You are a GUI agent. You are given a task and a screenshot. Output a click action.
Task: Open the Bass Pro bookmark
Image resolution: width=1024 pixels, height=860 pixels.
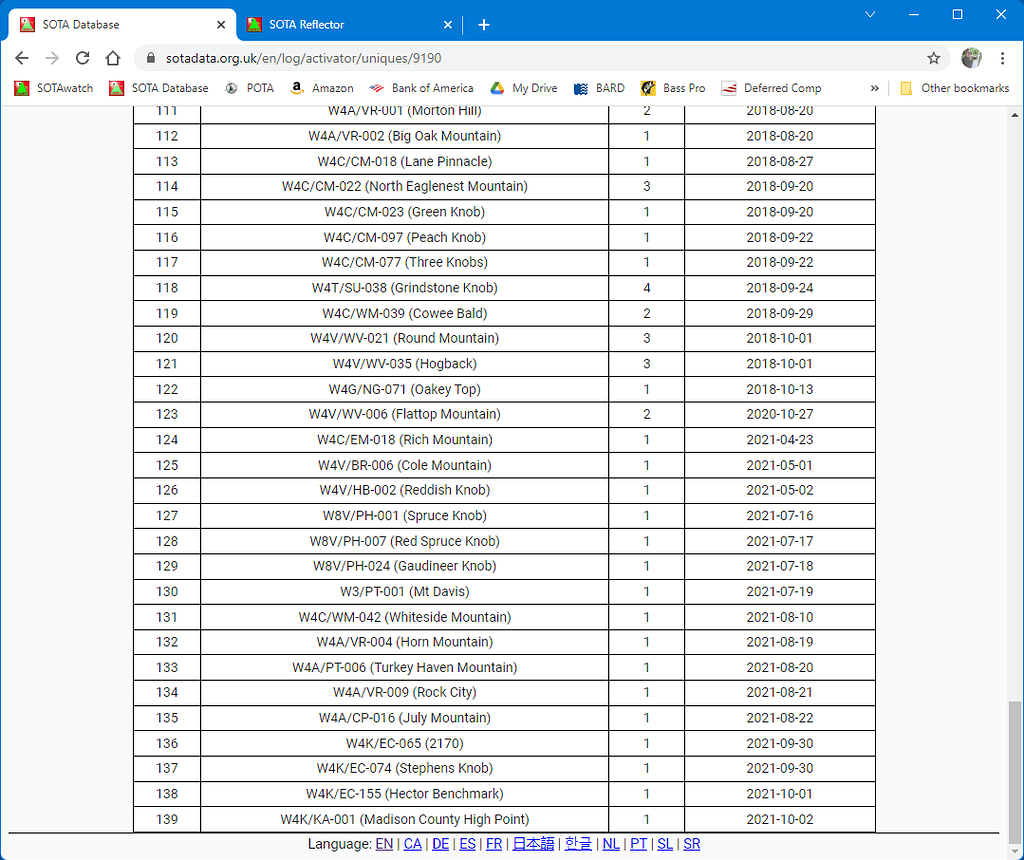[672, 88]
